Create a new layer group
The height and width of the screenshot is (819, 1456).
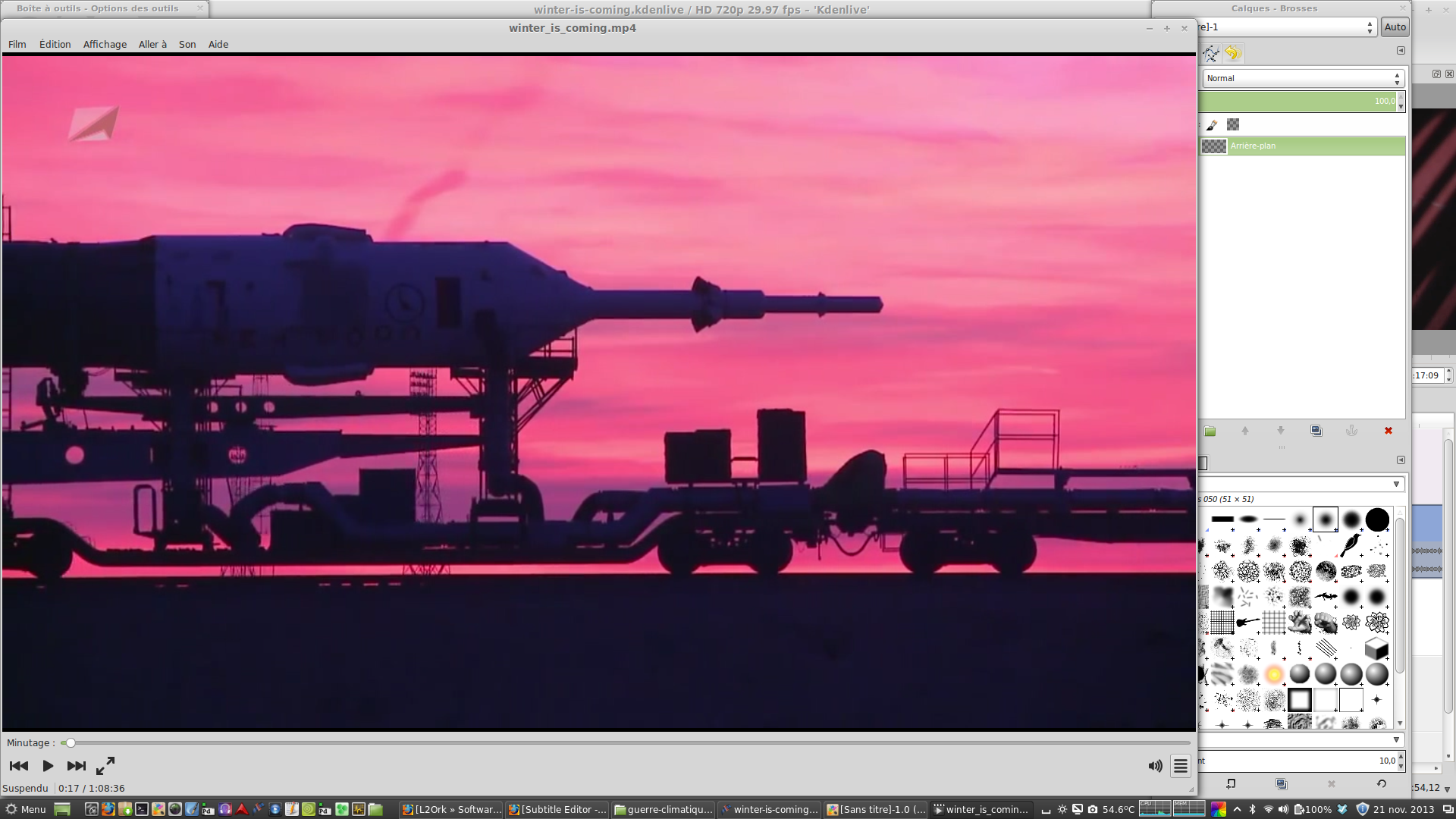point(1210,431)
